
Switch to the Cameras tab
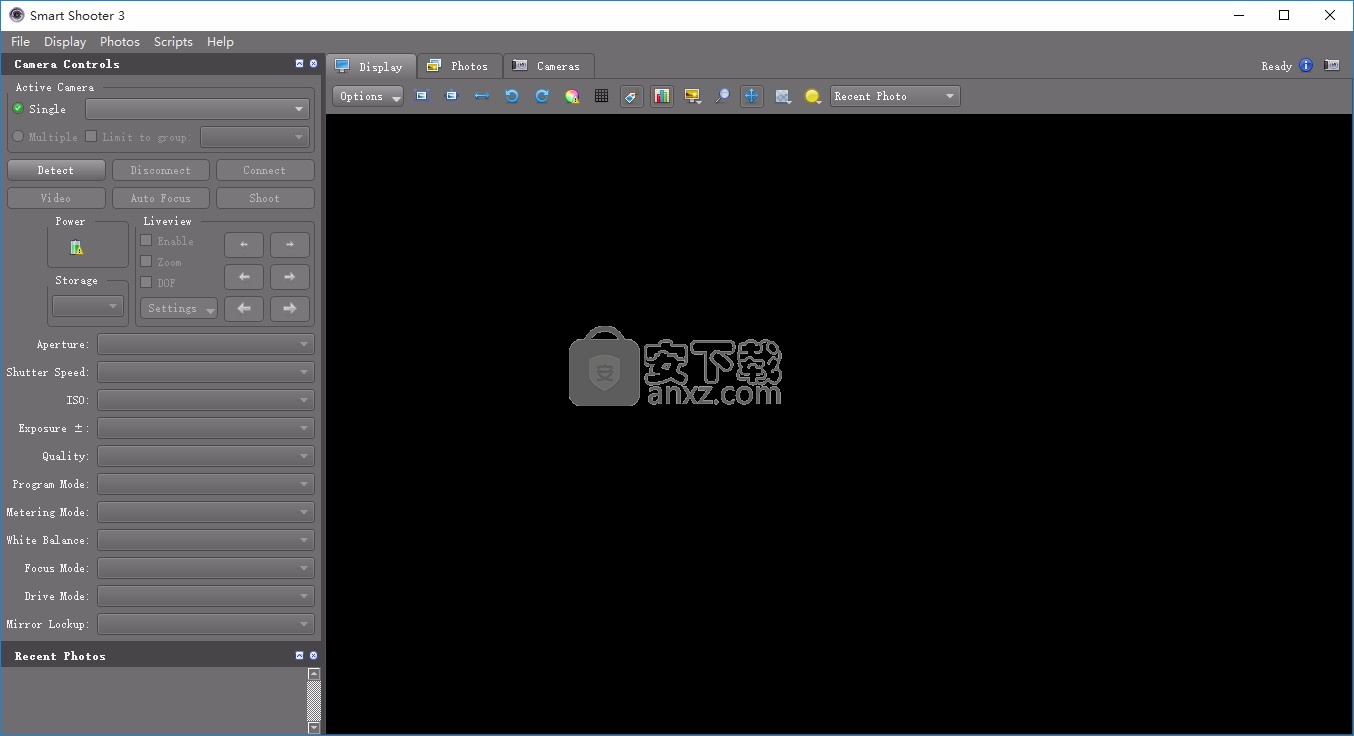[547, 66]
